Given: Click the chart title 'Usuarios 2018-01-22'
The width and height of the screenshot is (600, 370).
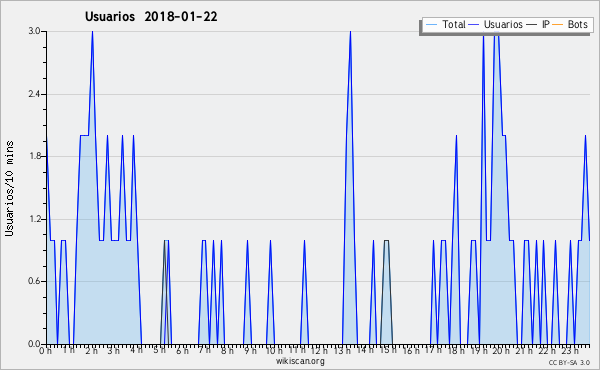Looking at the screenshot, I should click(x=151, y=17).
